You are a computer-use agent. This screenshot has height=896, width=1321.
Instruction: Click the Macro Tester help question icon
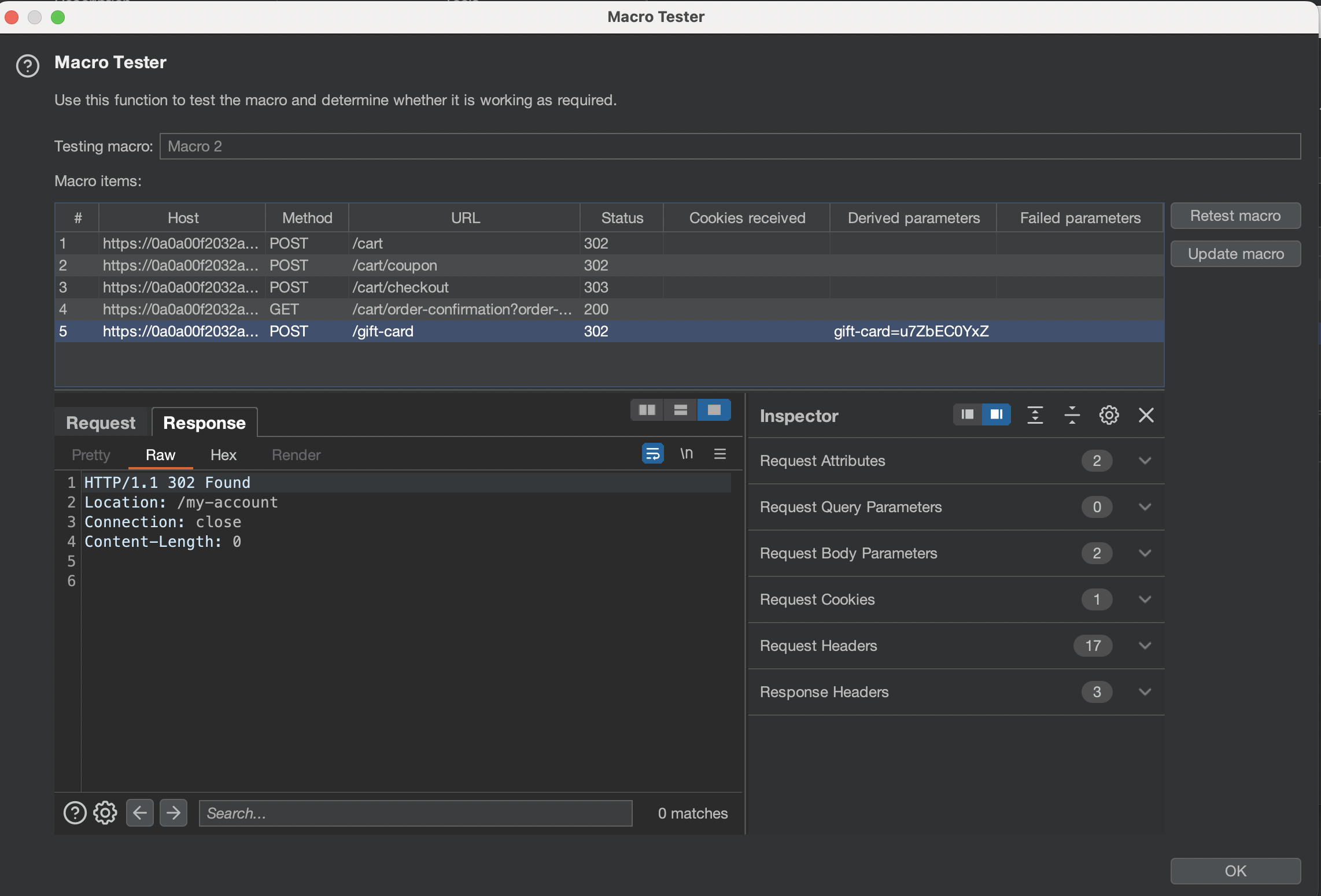click(x=27, y=66)
